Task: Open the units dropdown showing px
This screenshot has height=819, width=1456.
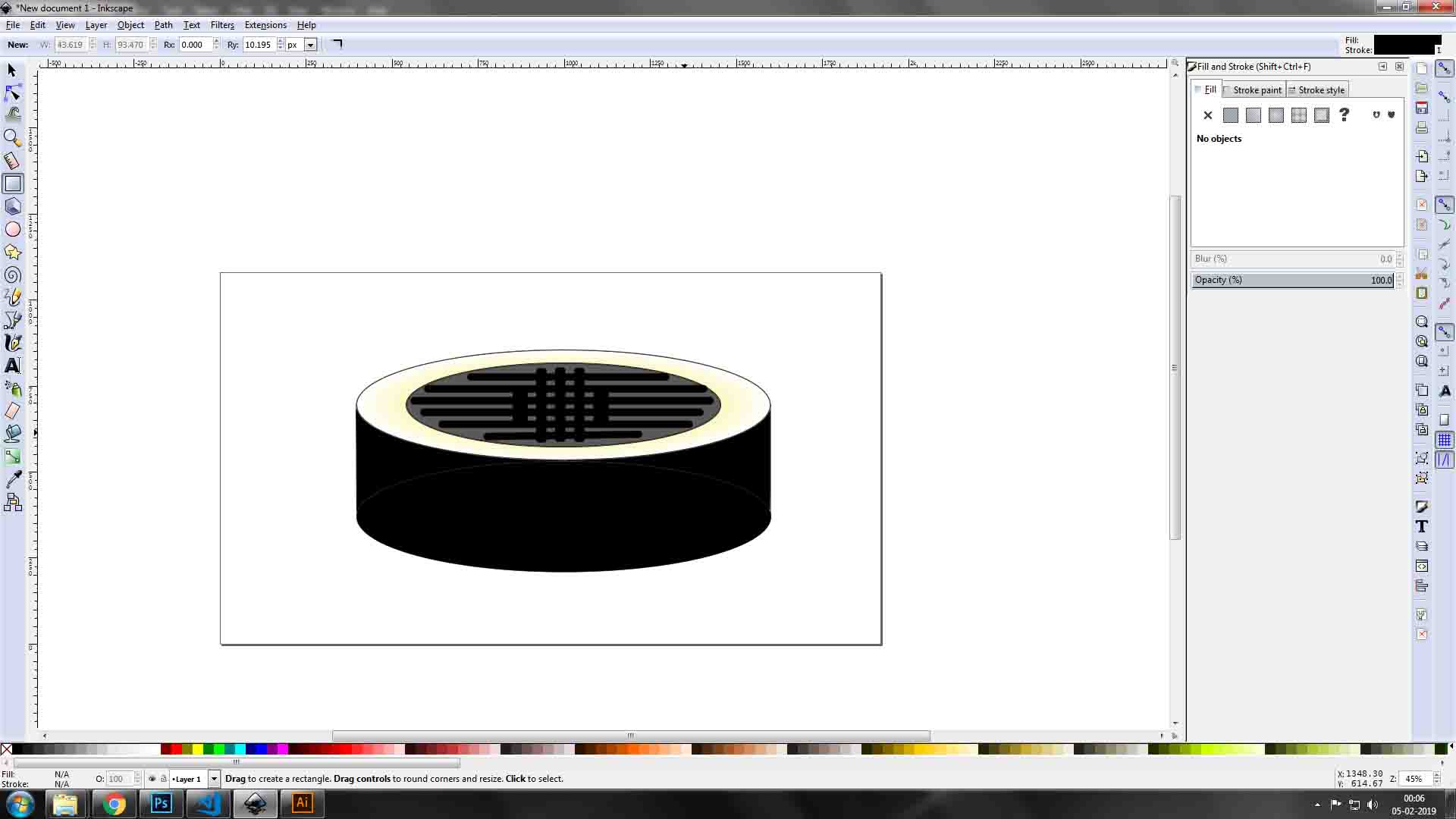Action: tap(309, 44)
